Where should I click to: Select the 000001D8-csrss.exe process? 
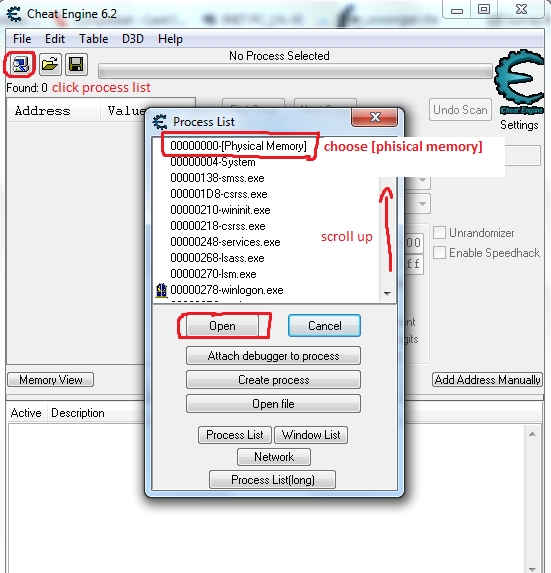(218, 194)
